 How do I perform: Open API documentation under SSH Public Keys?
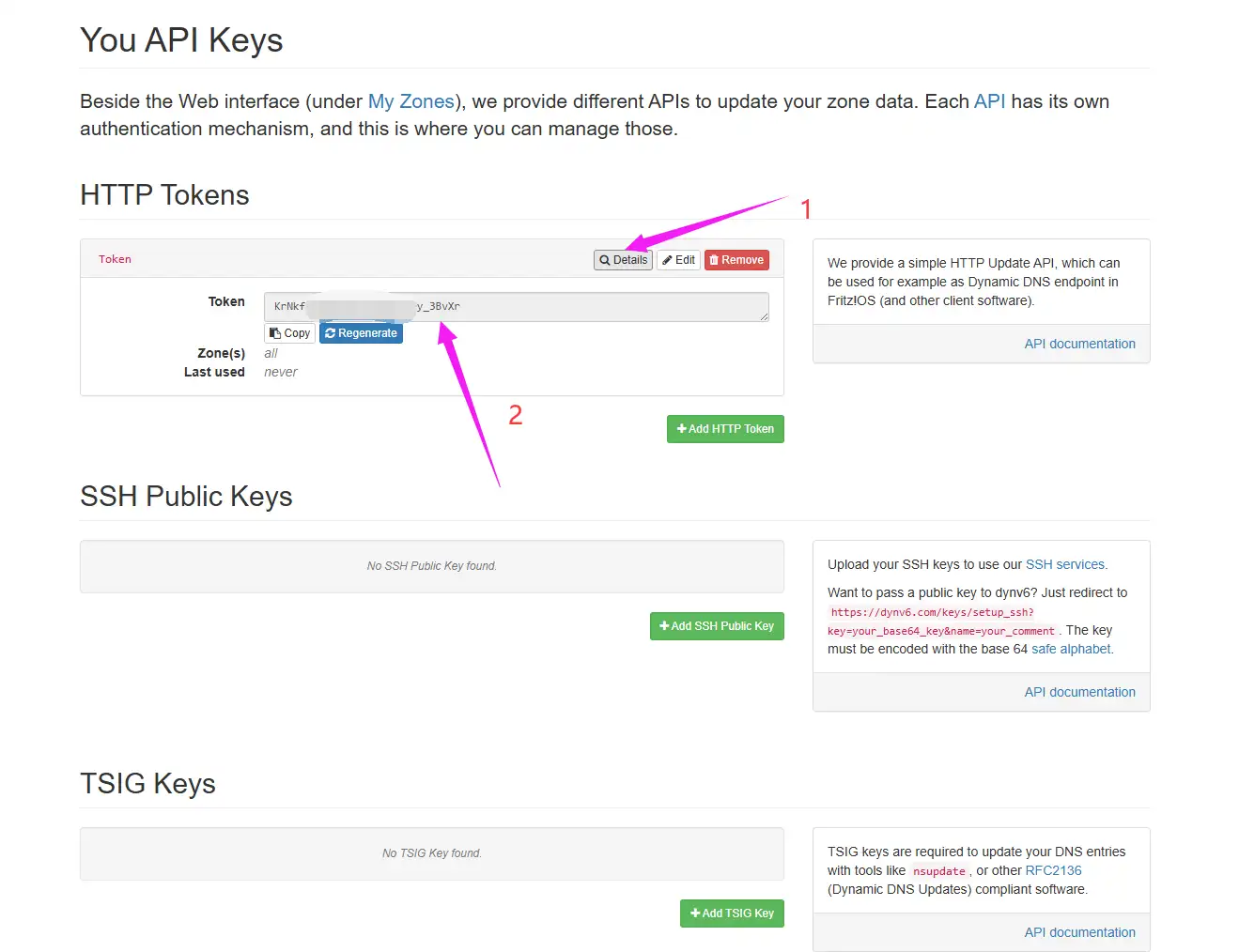(1079, 692)
